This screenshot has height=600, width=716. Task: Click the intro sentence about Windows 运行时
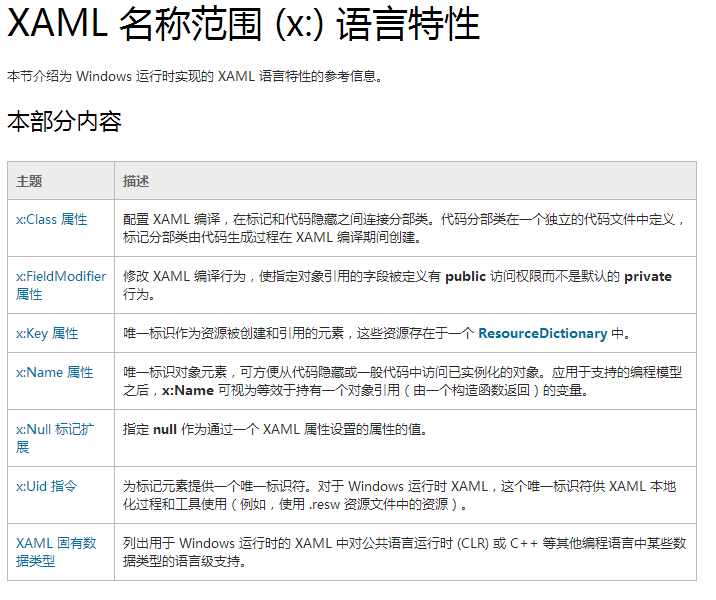click(195, 76)
